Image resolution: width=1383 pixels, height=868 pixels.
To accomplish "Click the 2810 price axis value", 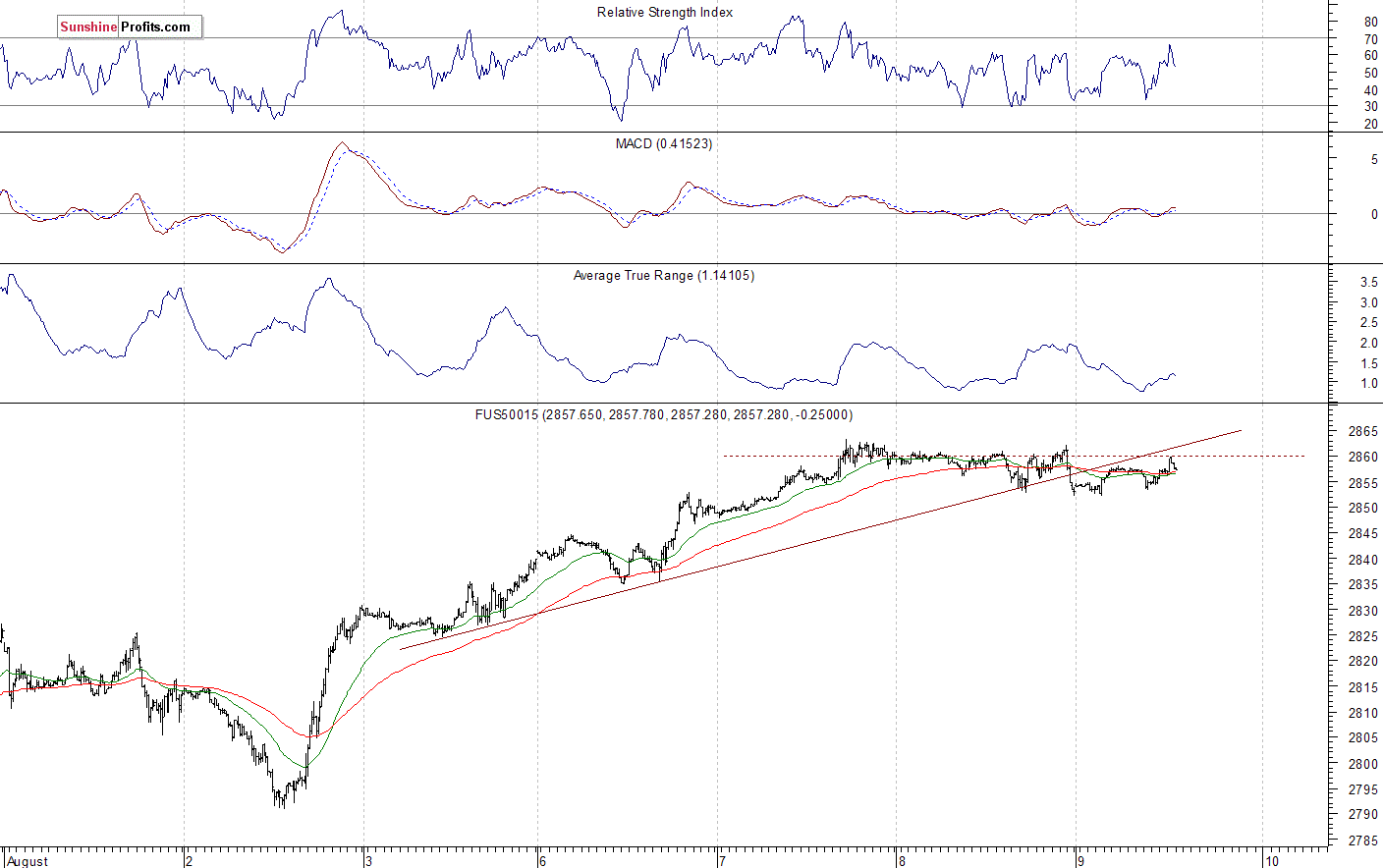I will click(x=1362, y=713).
